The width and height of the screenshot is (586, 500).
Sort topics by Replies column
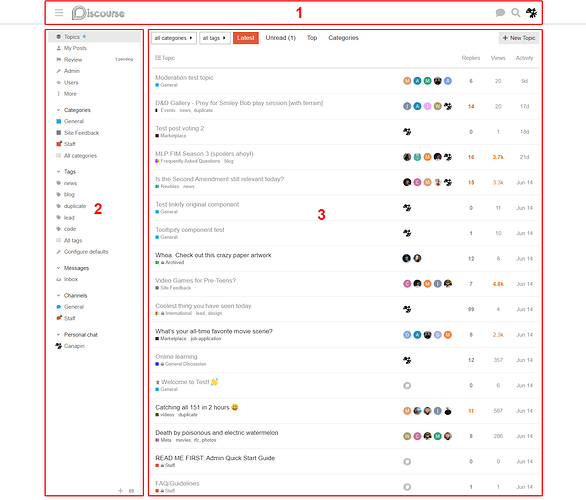(x=471, y=58)
